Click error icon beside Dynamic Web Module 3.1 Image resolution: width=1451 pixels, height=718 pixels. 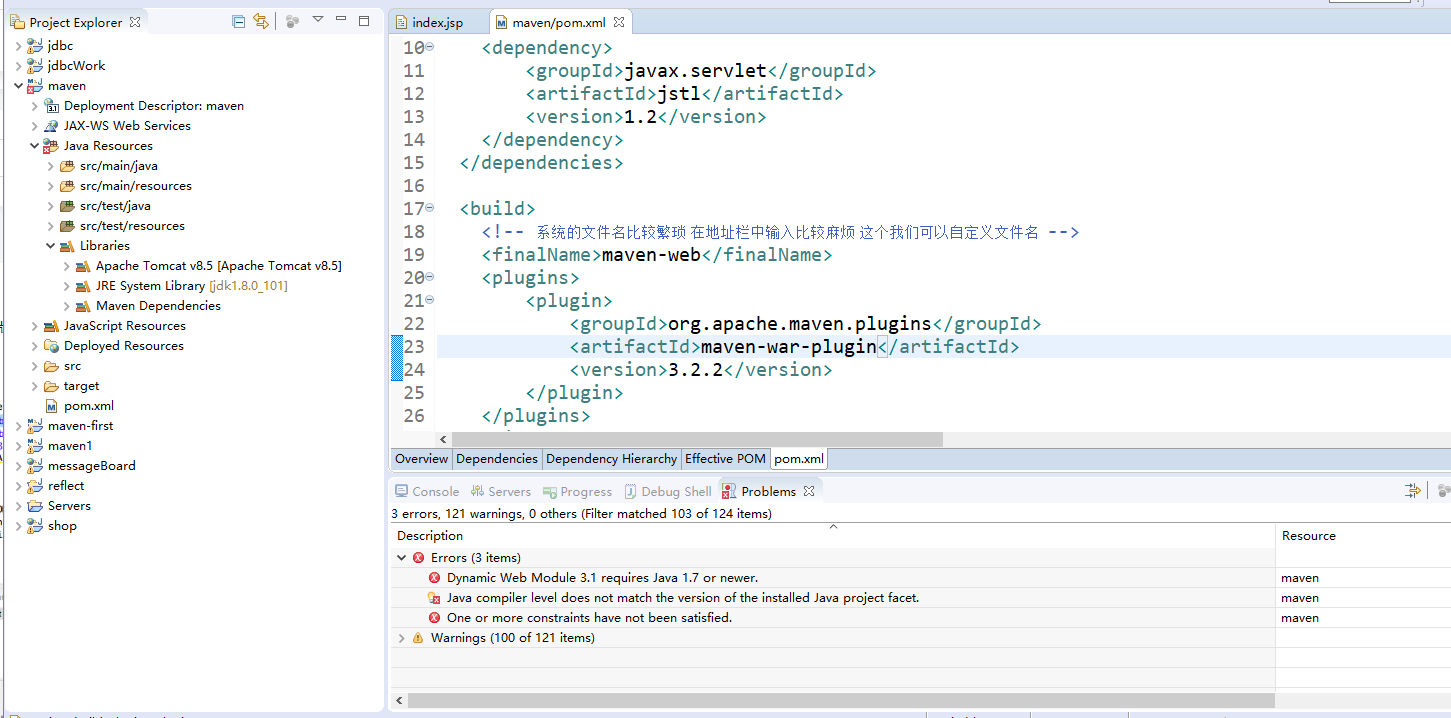click(434, 577)
